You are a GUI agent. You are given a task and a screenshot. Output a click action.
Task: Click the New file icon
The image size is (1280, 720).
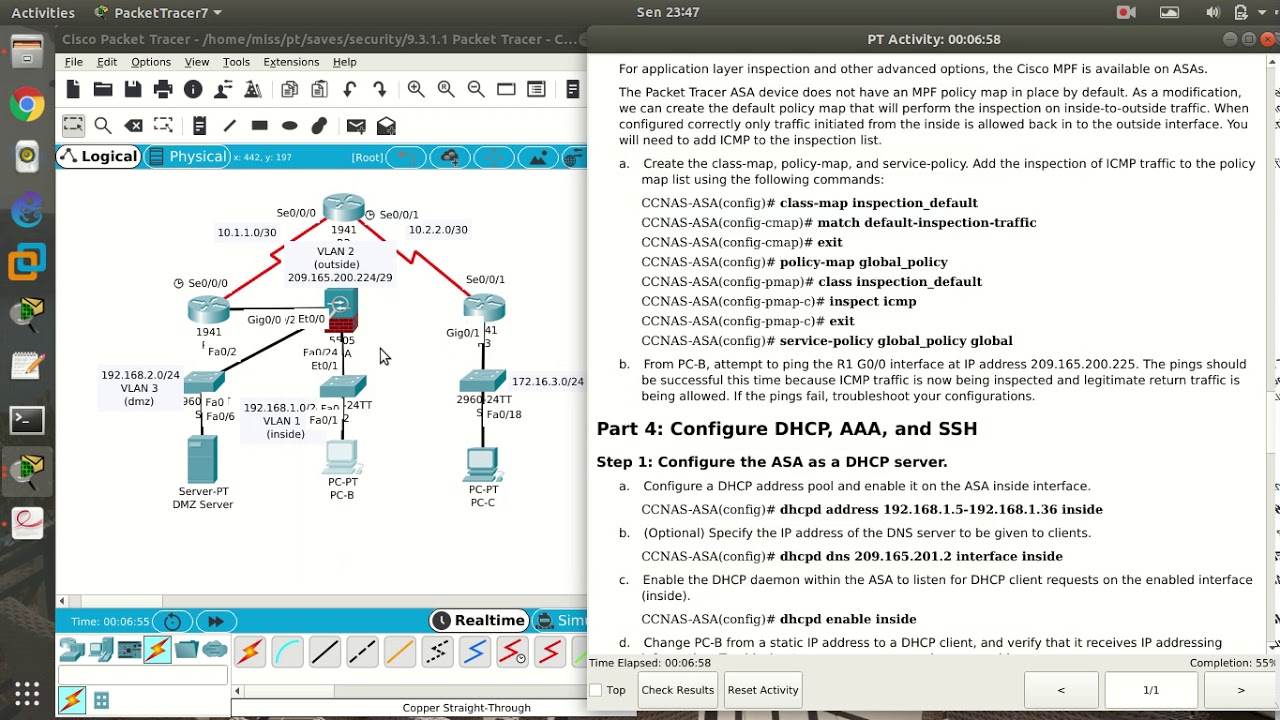tap(73, 90)
